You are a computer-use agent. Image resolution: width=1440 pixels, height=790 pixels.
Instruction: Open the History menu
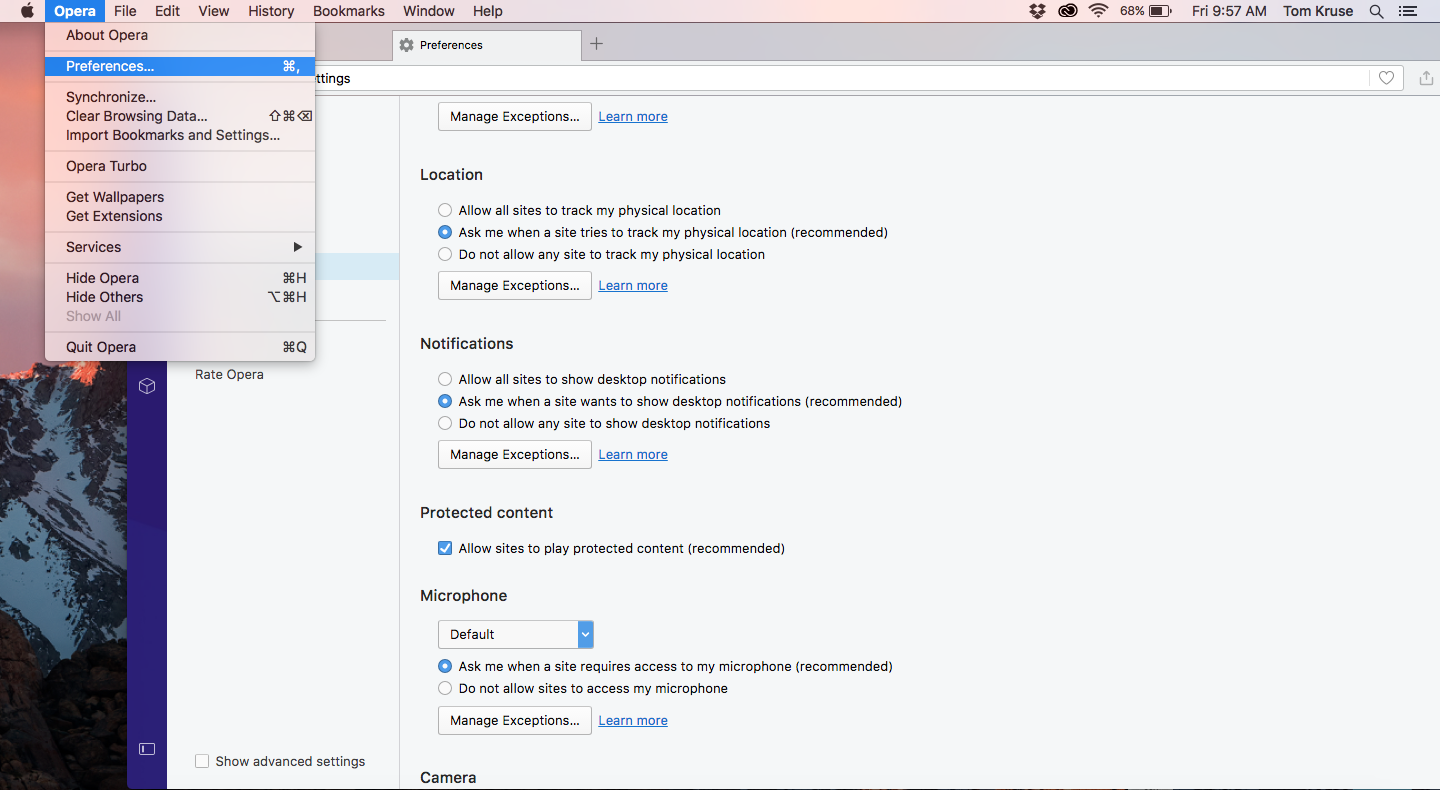tap(271, 11)
